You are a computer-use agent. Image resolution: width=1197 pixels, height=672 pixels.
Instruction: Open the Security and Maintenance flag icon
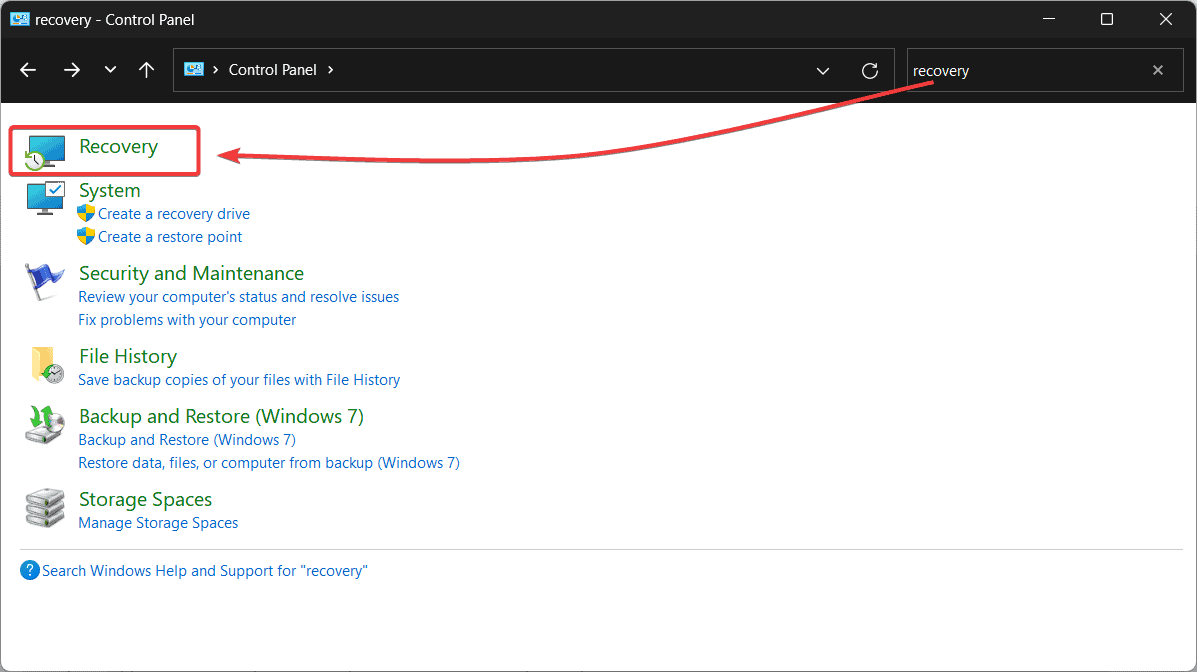click(44, 281)
